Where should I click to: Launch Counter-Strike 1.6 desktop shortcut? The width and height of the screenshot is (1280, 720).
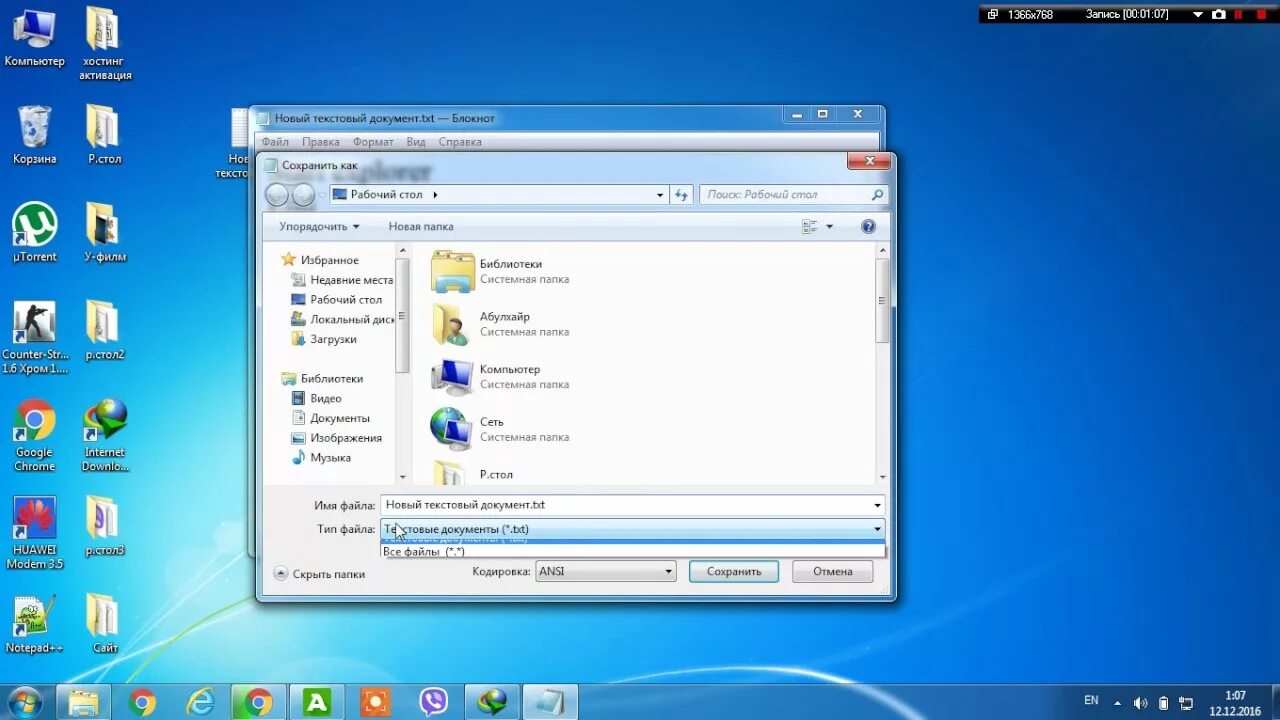click(x=34, y=338)
